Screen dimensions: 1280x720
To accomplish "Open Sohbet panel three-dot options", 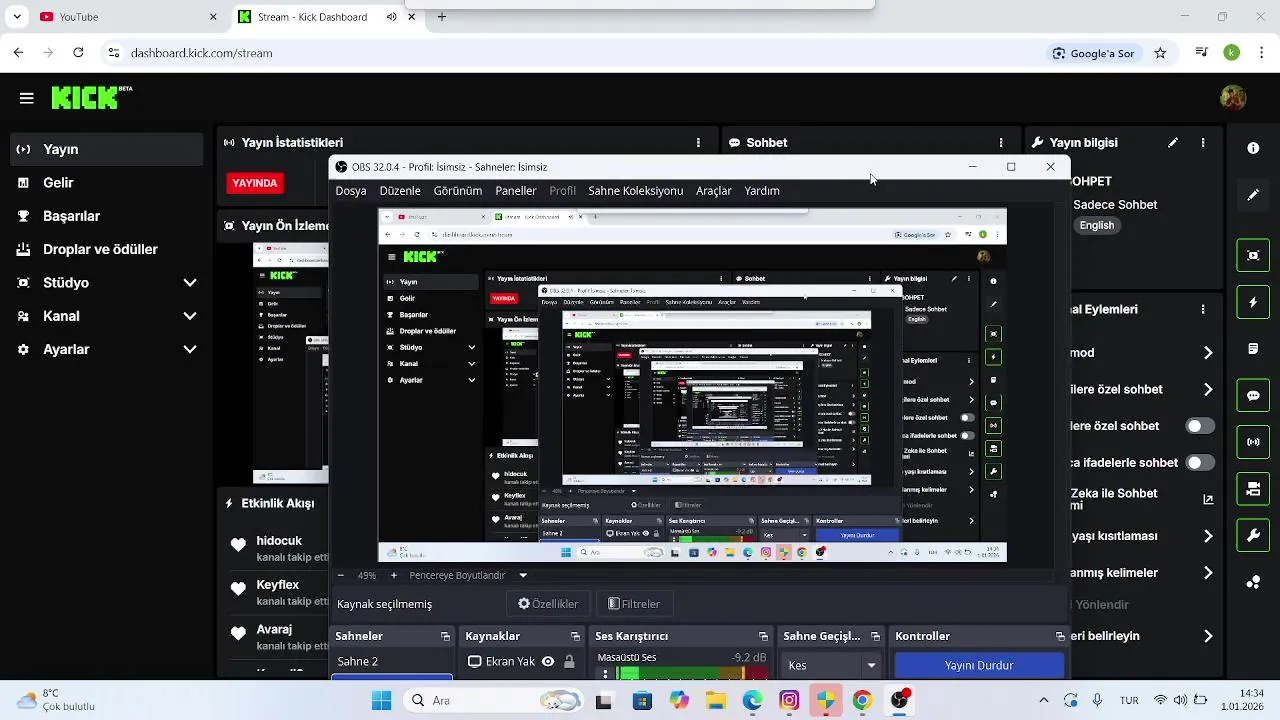I will [x=1001, y=143].
